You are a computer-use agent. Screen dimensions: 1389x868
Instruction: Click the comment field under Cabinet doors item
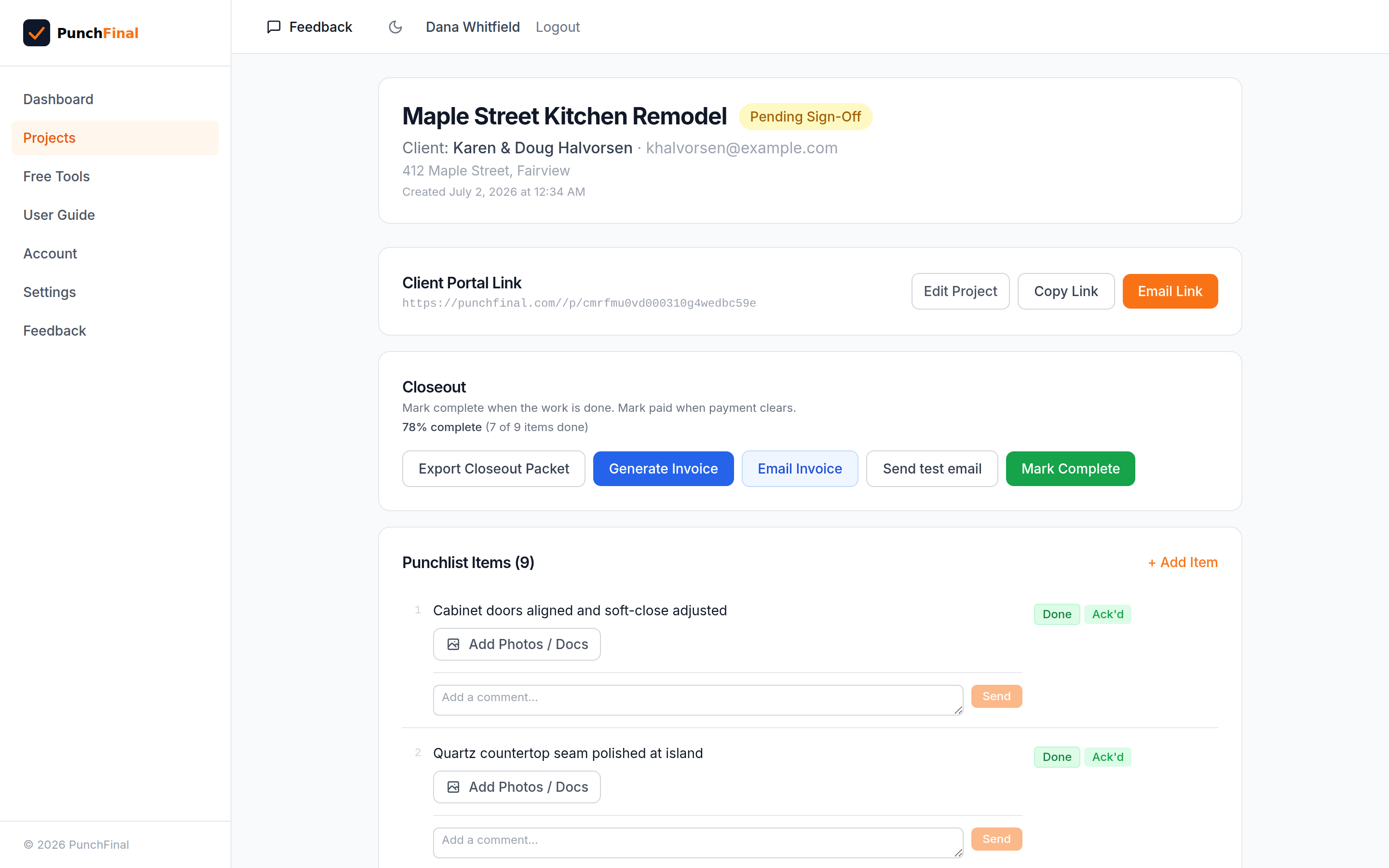[698, 700]
